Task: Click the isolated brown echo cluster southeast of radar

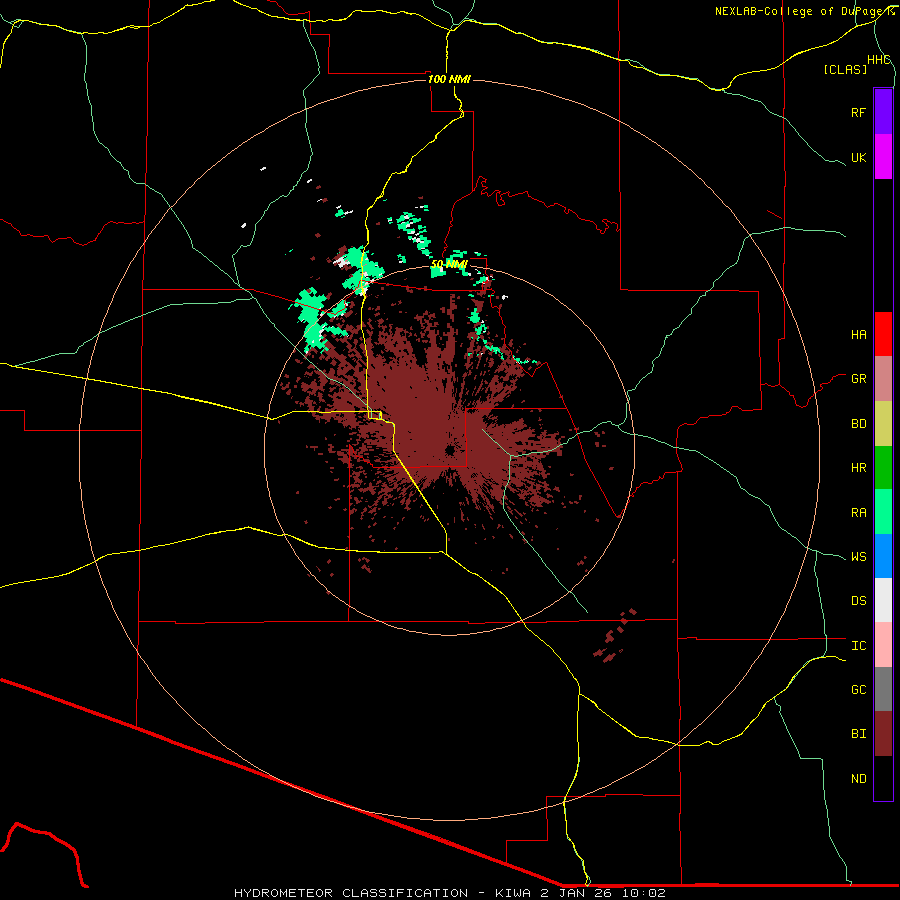Action: click(617, 635)
